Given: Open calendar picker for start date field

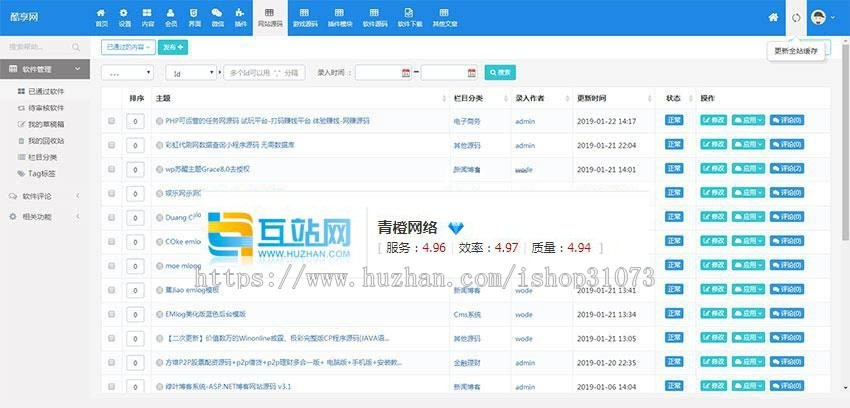Looking at the screenshot, I should click(x=405, y=73).
